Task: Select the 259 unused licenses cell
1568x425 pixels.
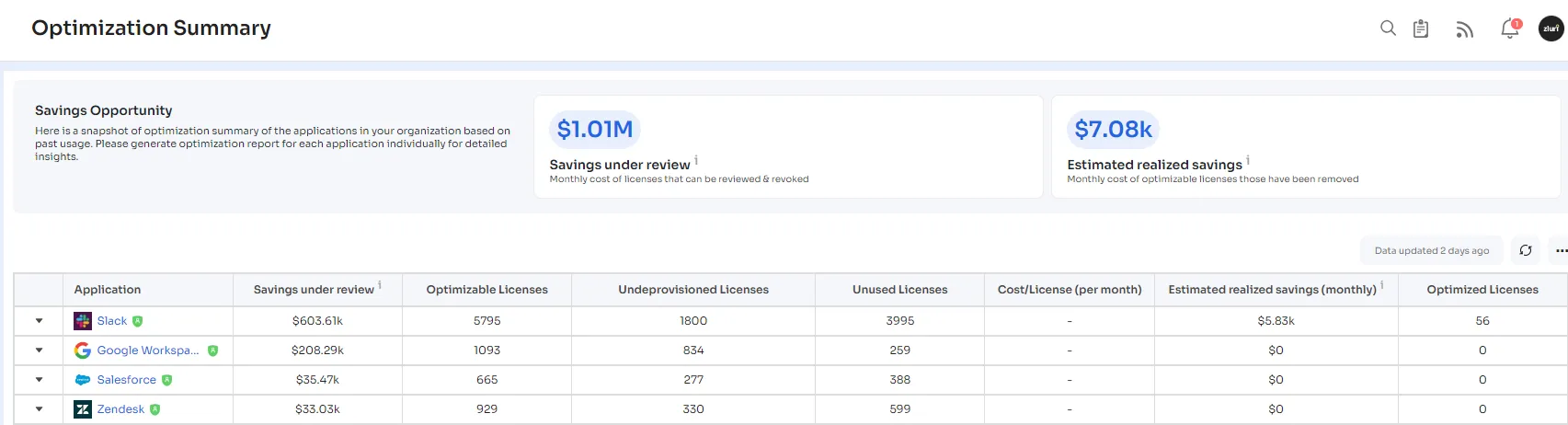Action: [900, 350]
